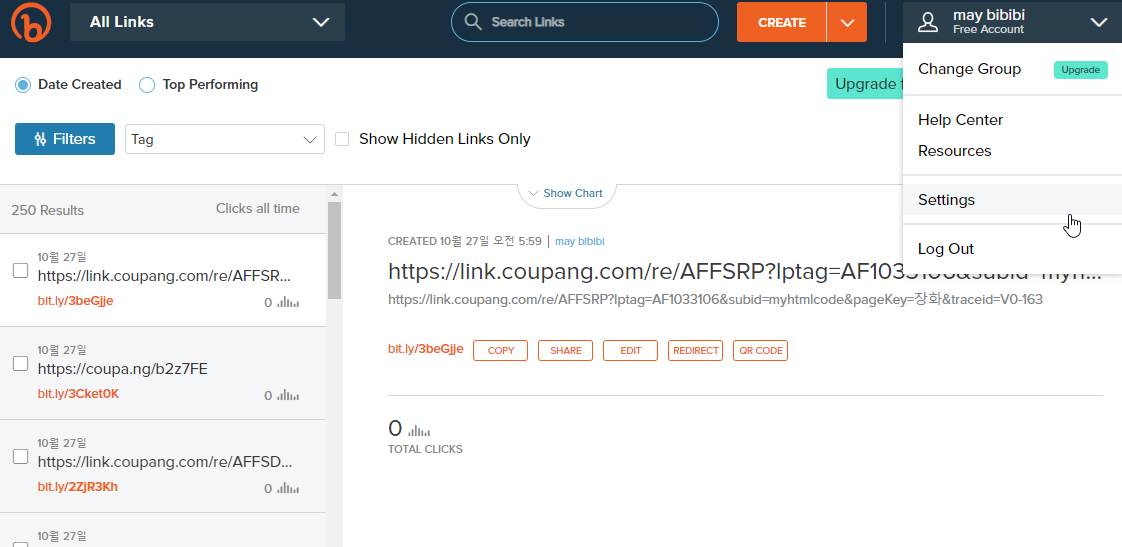The width and height of the screenshot is (1122, 547).
Task: Click the QR CODE button
Action: [760, 351]
